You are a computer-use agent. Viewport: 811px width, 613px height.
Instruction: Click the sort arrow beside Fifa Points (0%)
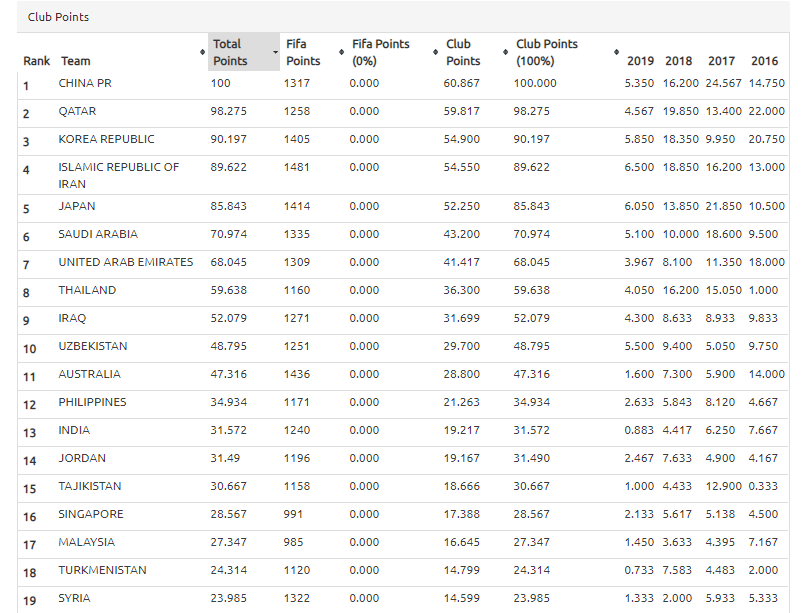(435, 52)
